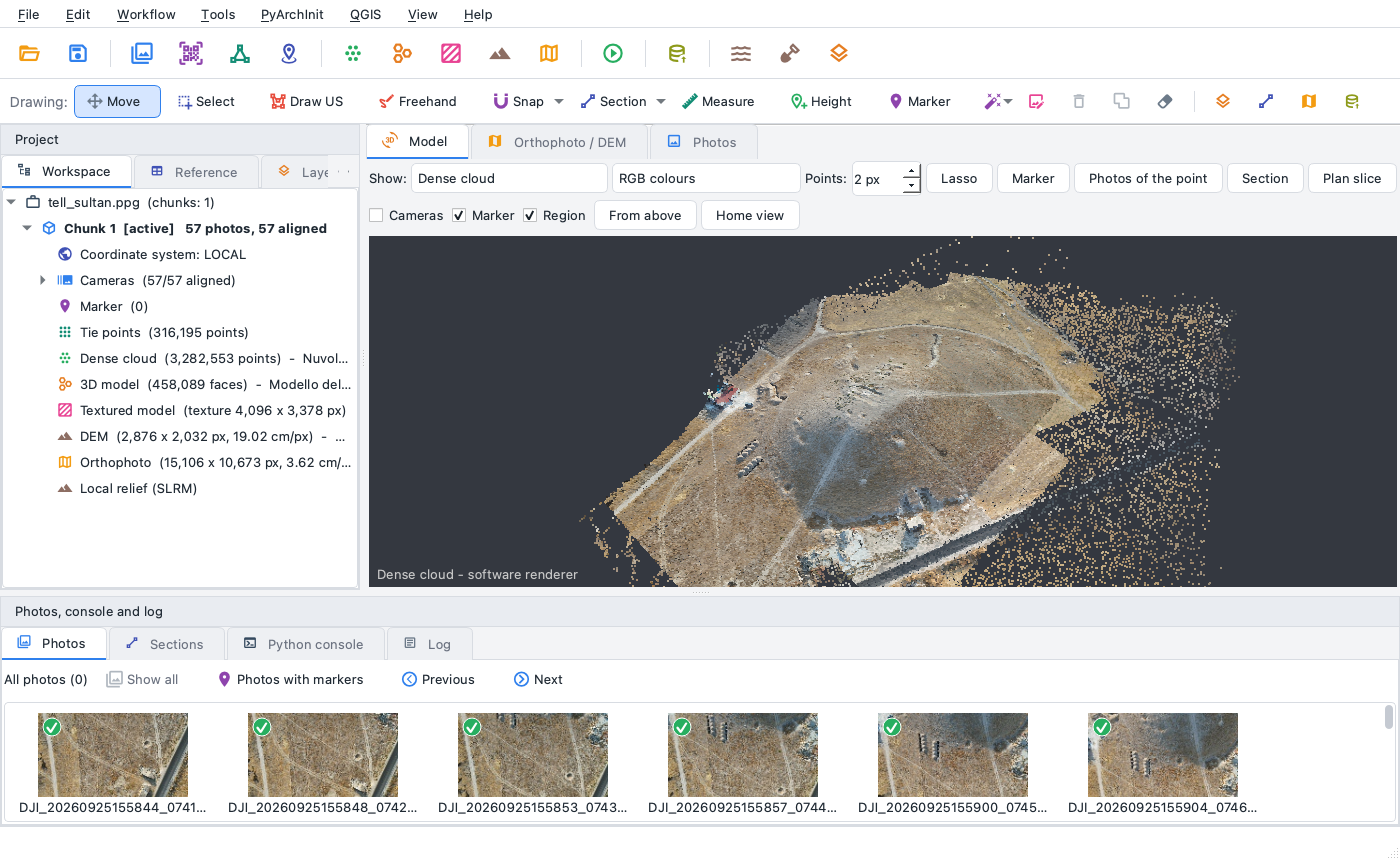This screenshot has width=1400, height=860.
Task: Click the QR code target detection icon
Action: point(191,53)
